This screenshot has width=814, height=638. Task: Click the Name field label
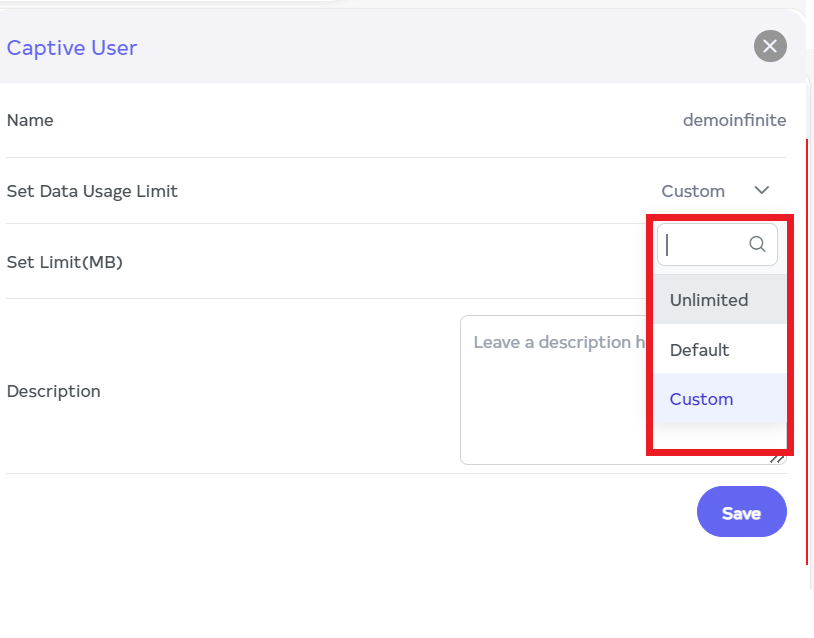point(30,120)
